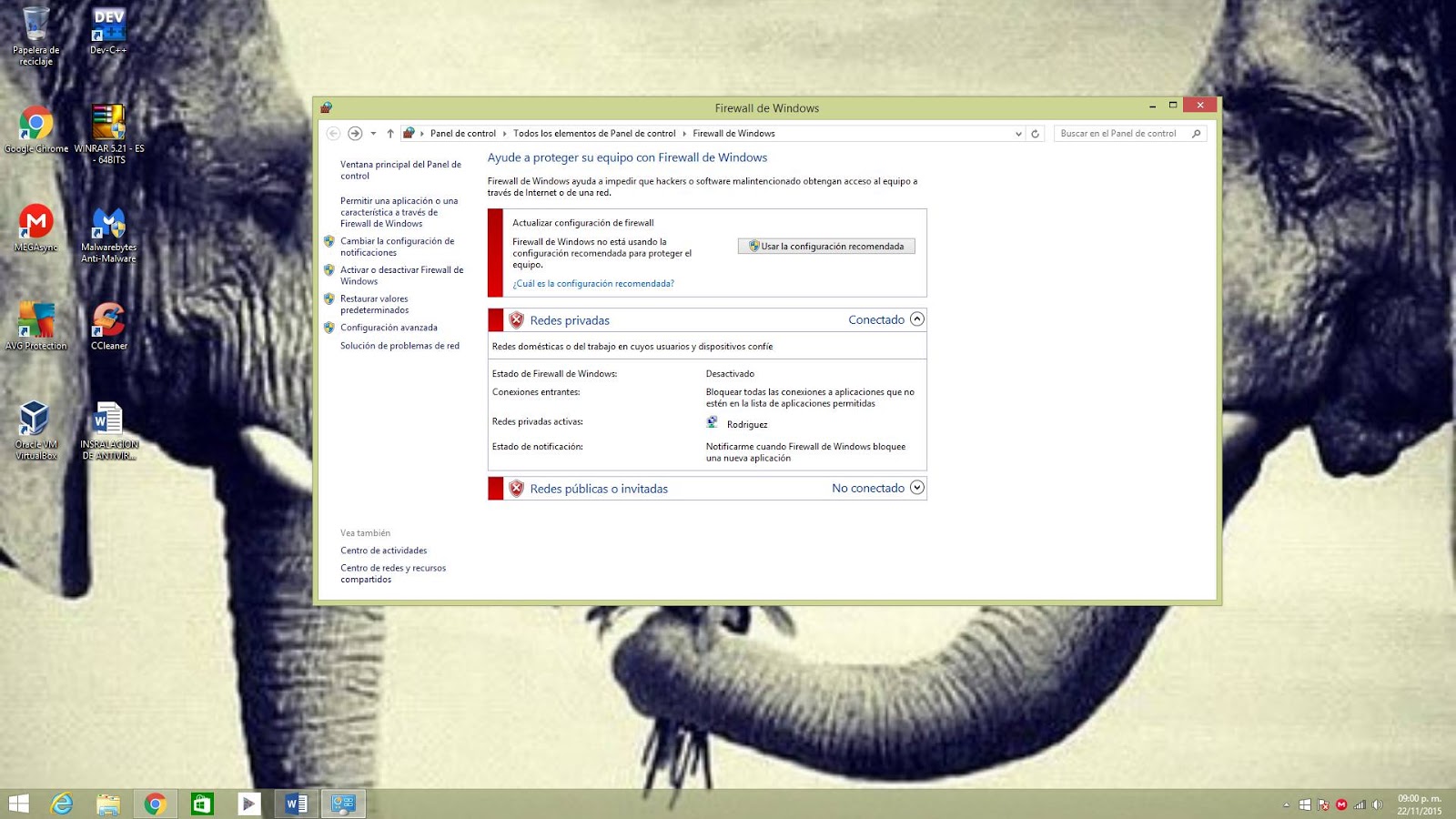Image resolution: width=1456 pixels, height=819 pixels.
Task: Open Malwarebytes Anti-Malware
Action: (107, 223)
